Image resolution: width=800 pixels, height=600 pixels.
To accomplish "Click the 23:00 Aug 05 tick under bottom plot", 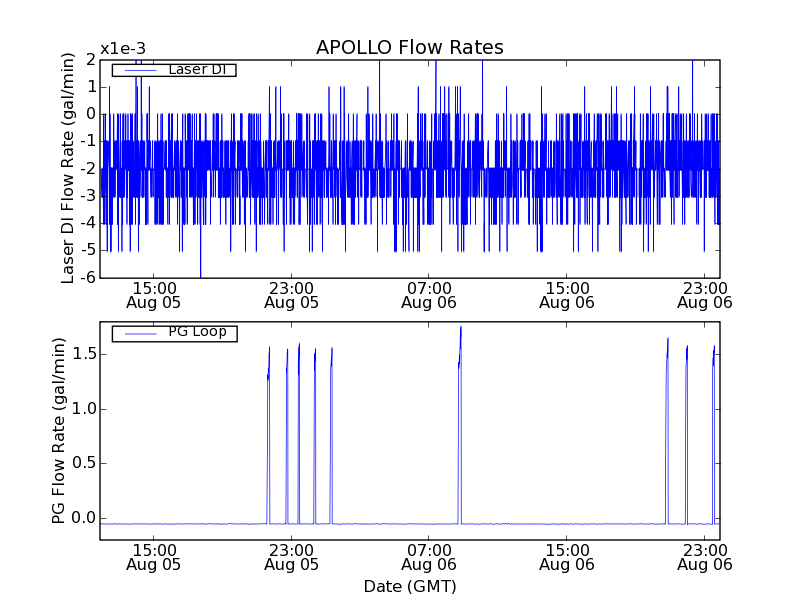I will [291, 557].
